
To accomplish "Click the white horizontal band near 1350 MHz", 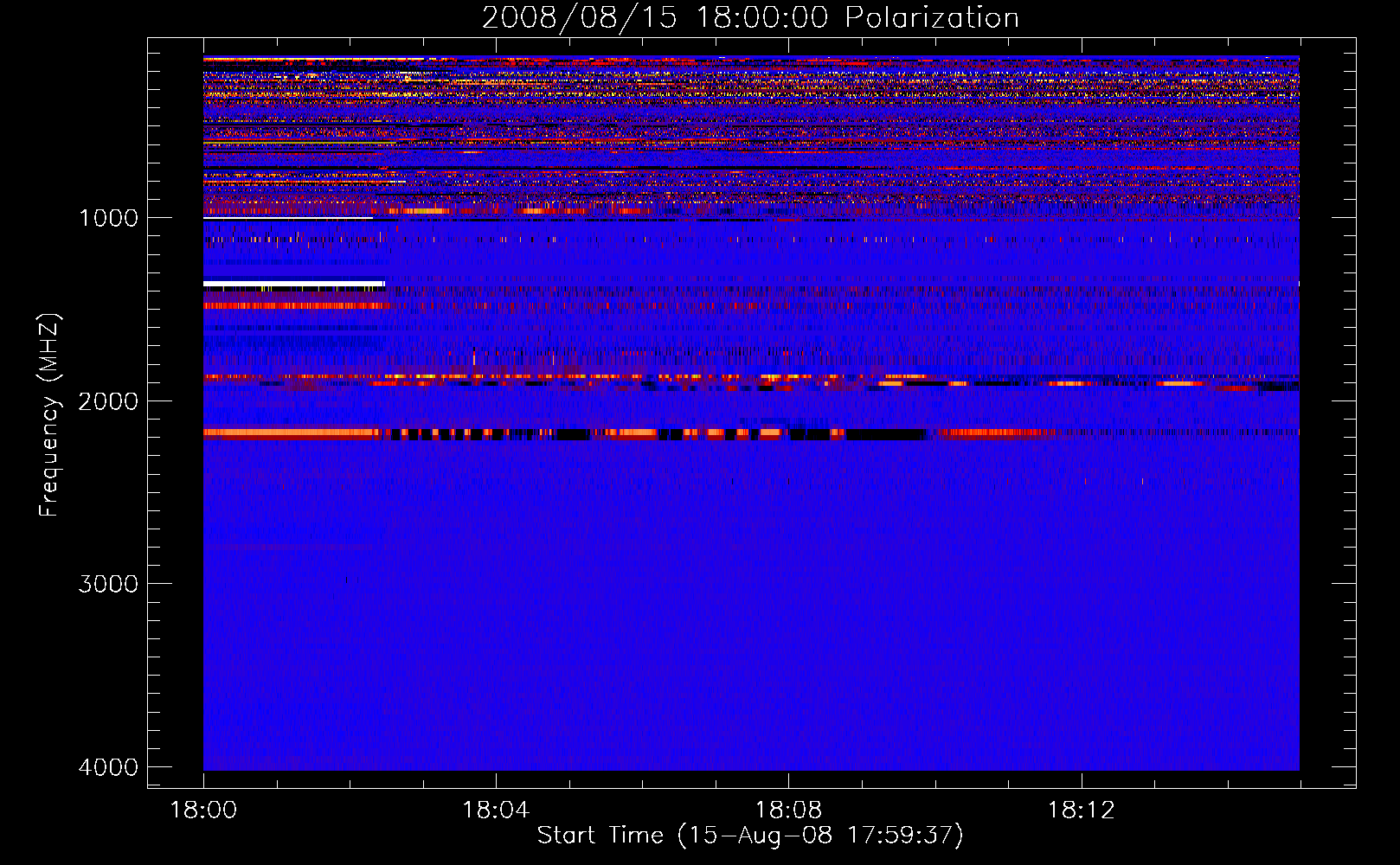I will 293,283.
